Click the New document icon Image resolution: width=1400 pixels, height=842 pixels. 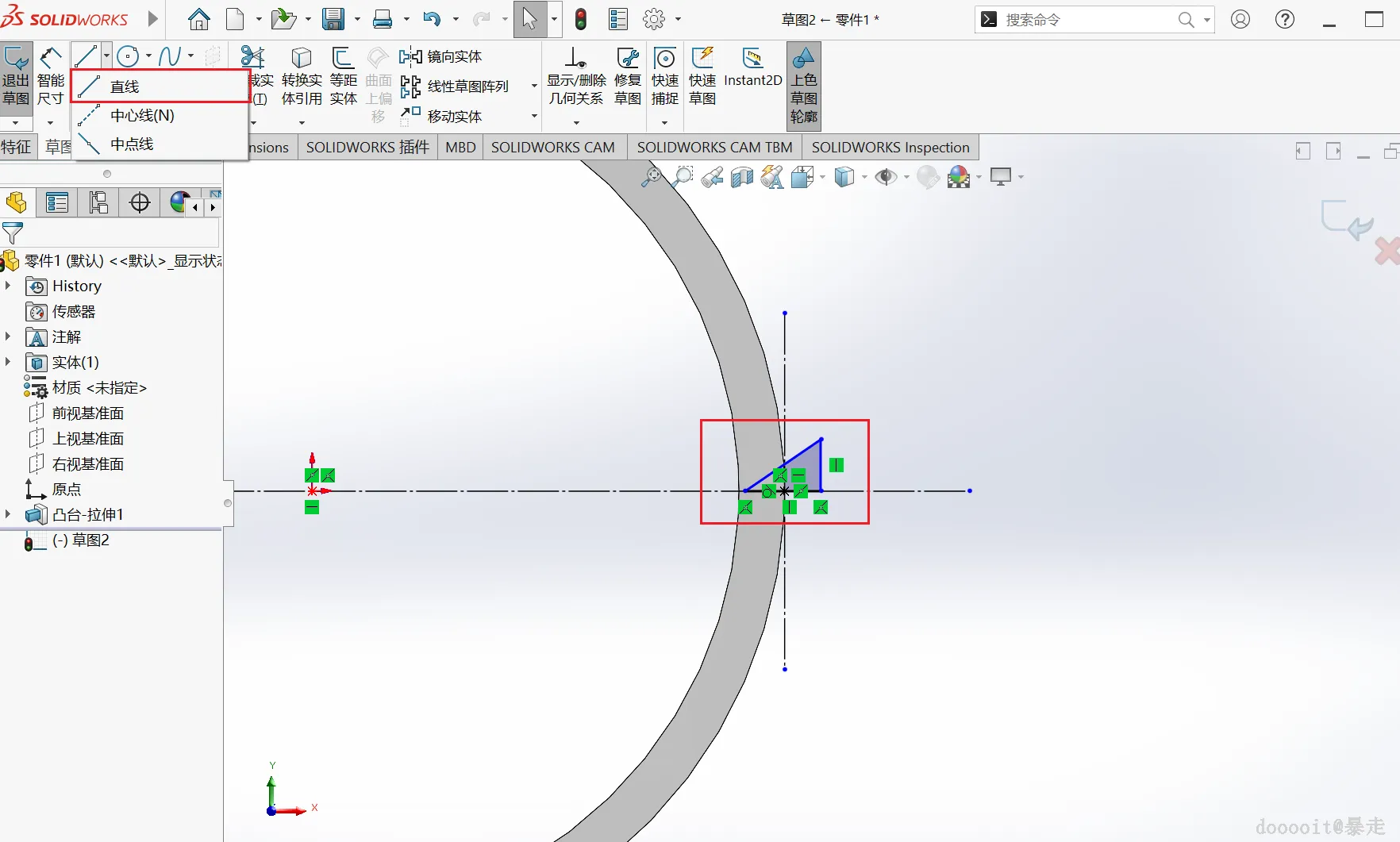235,19
